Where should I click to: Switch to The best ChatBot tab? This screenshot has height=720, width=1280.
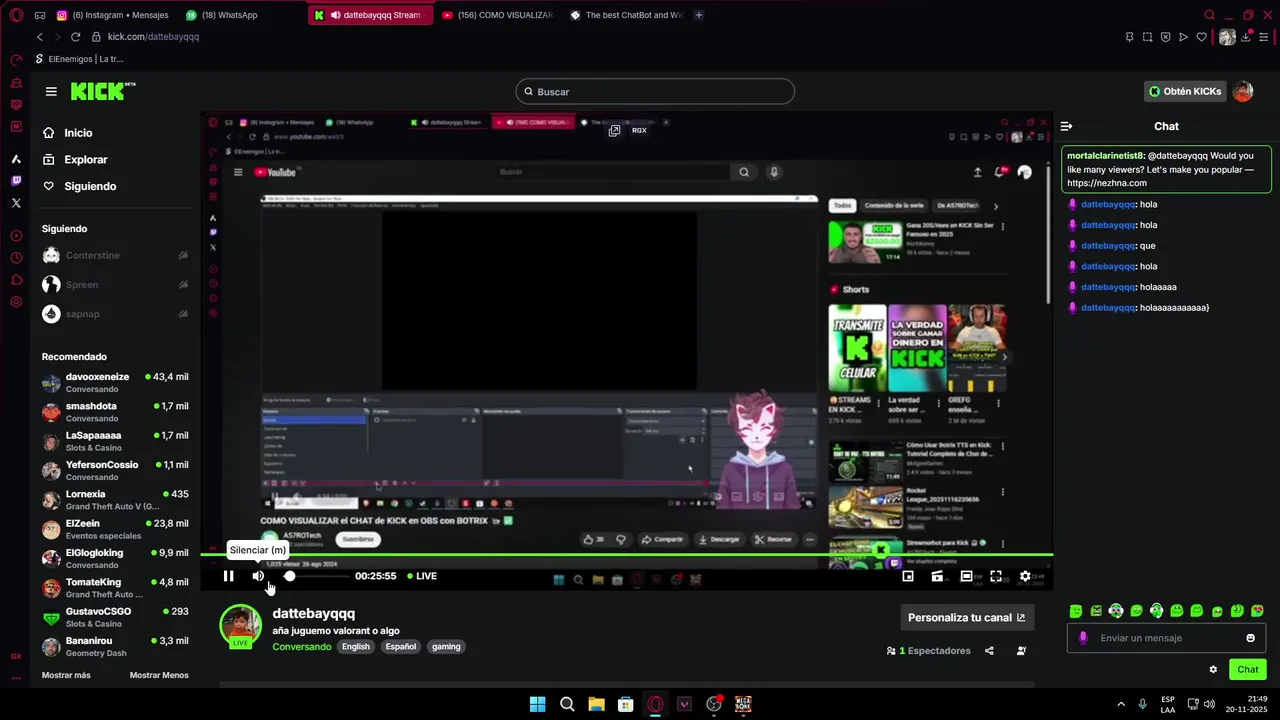pyautogui.click(x=626, y=15)
